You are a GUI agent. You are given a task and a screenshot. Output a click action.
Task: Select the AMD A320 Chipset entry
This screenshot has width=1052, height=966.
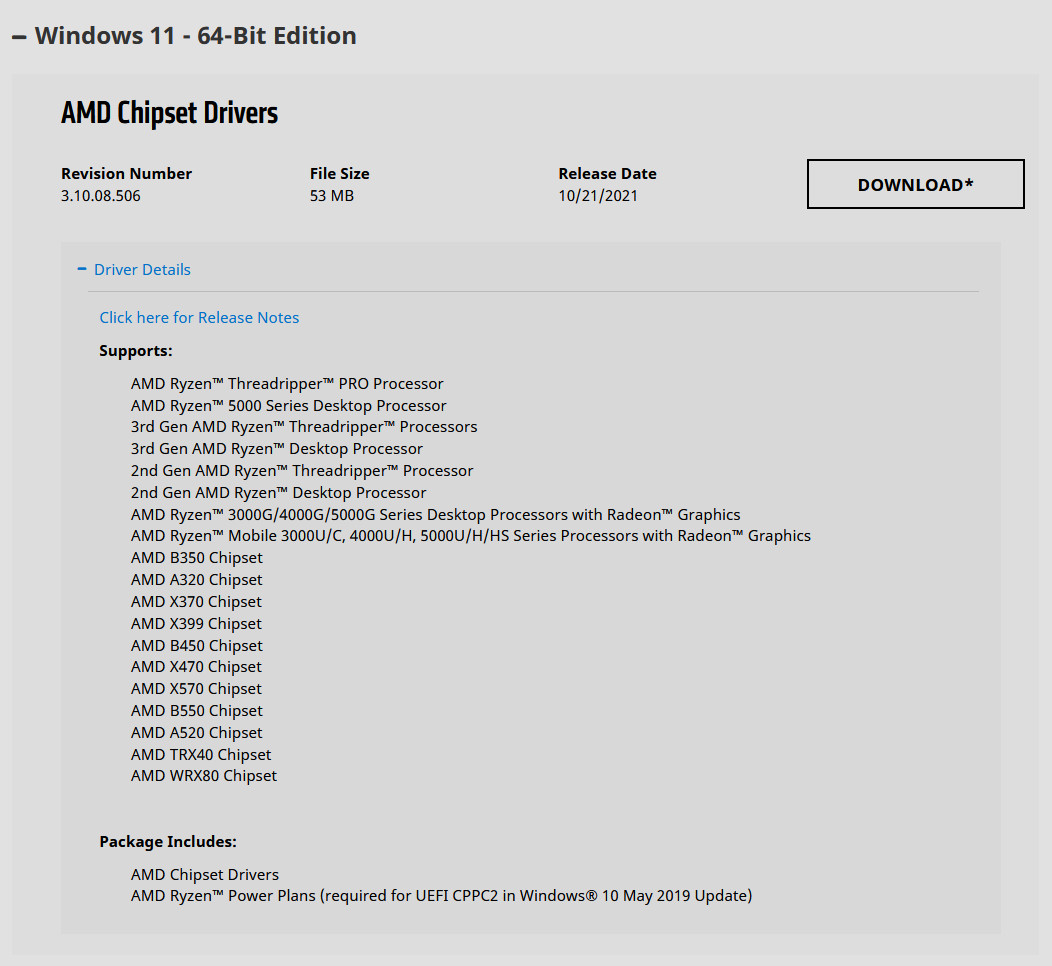[197, 580]
